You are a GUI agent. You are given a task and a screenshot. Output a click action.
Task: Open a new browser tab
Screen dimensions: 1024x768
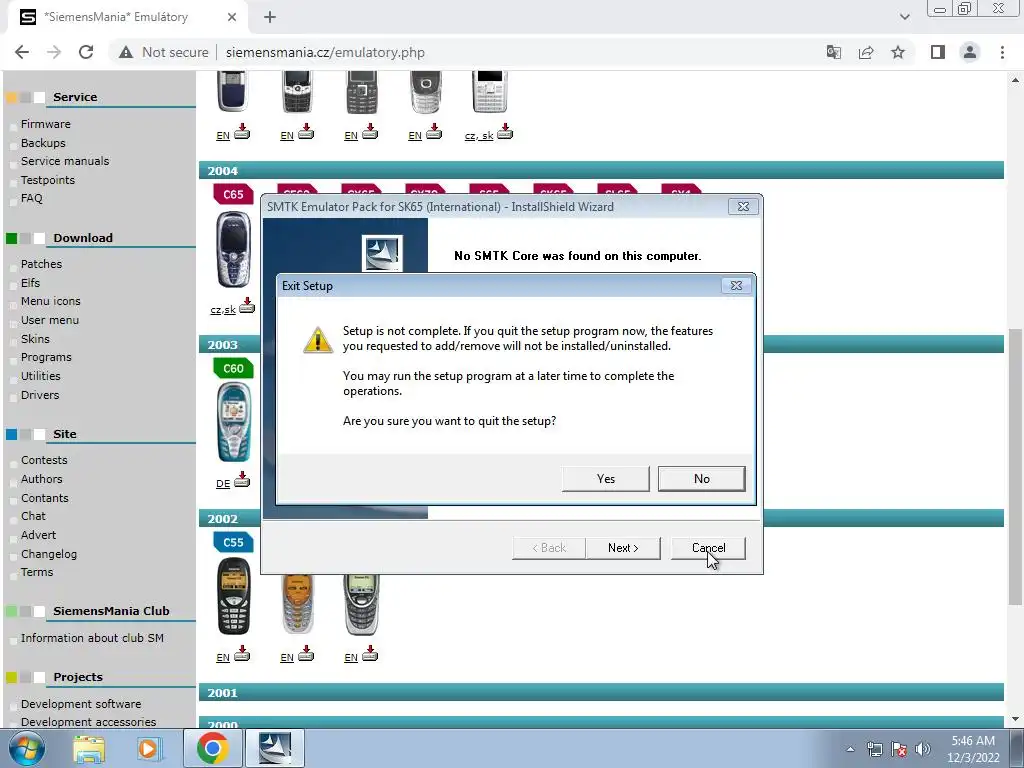coord(270,17)
